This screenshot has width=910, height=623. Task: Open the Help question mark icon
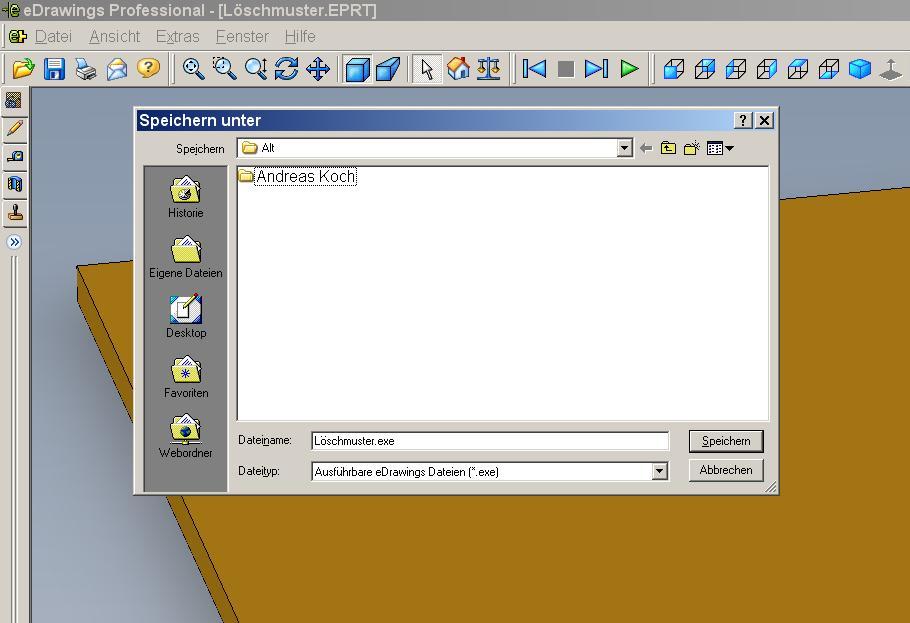point(148,69)
